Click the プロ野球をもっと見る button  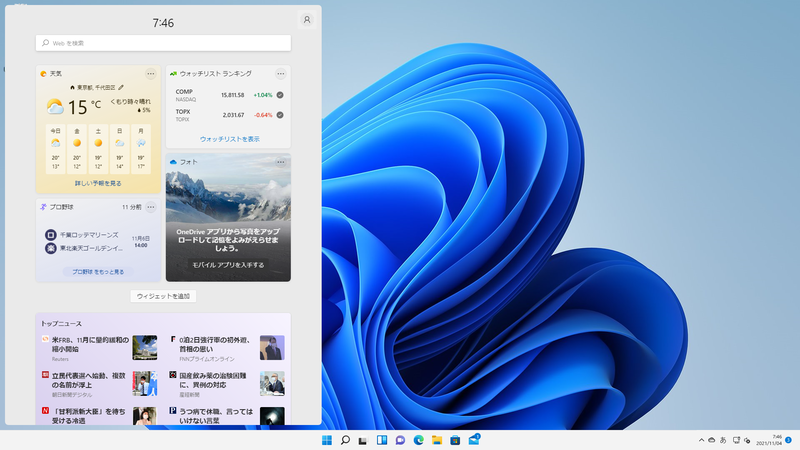[98, 272]
